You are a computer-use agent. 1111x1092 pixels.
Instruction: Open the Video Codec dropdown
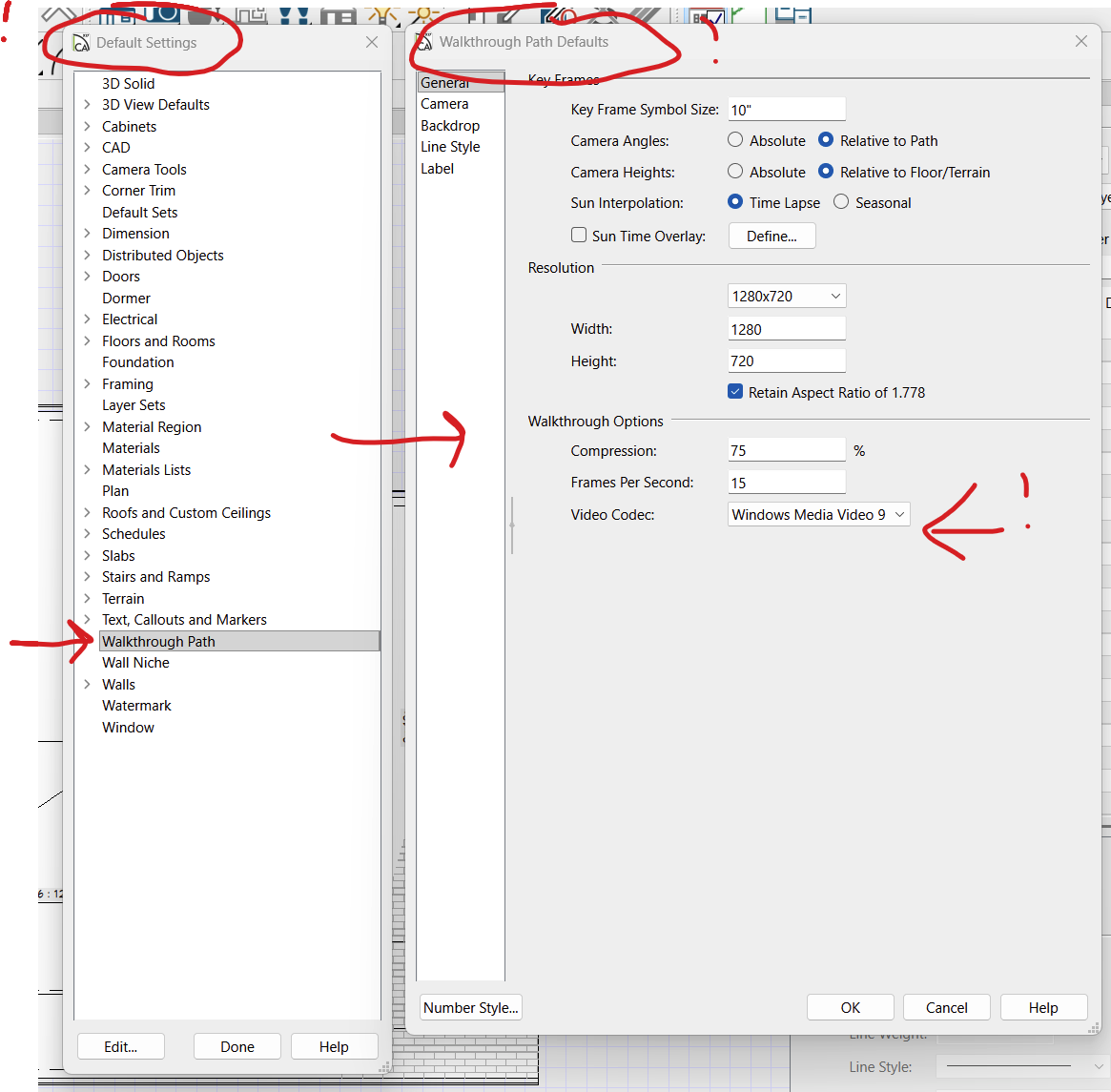click(x=818, y=515)
